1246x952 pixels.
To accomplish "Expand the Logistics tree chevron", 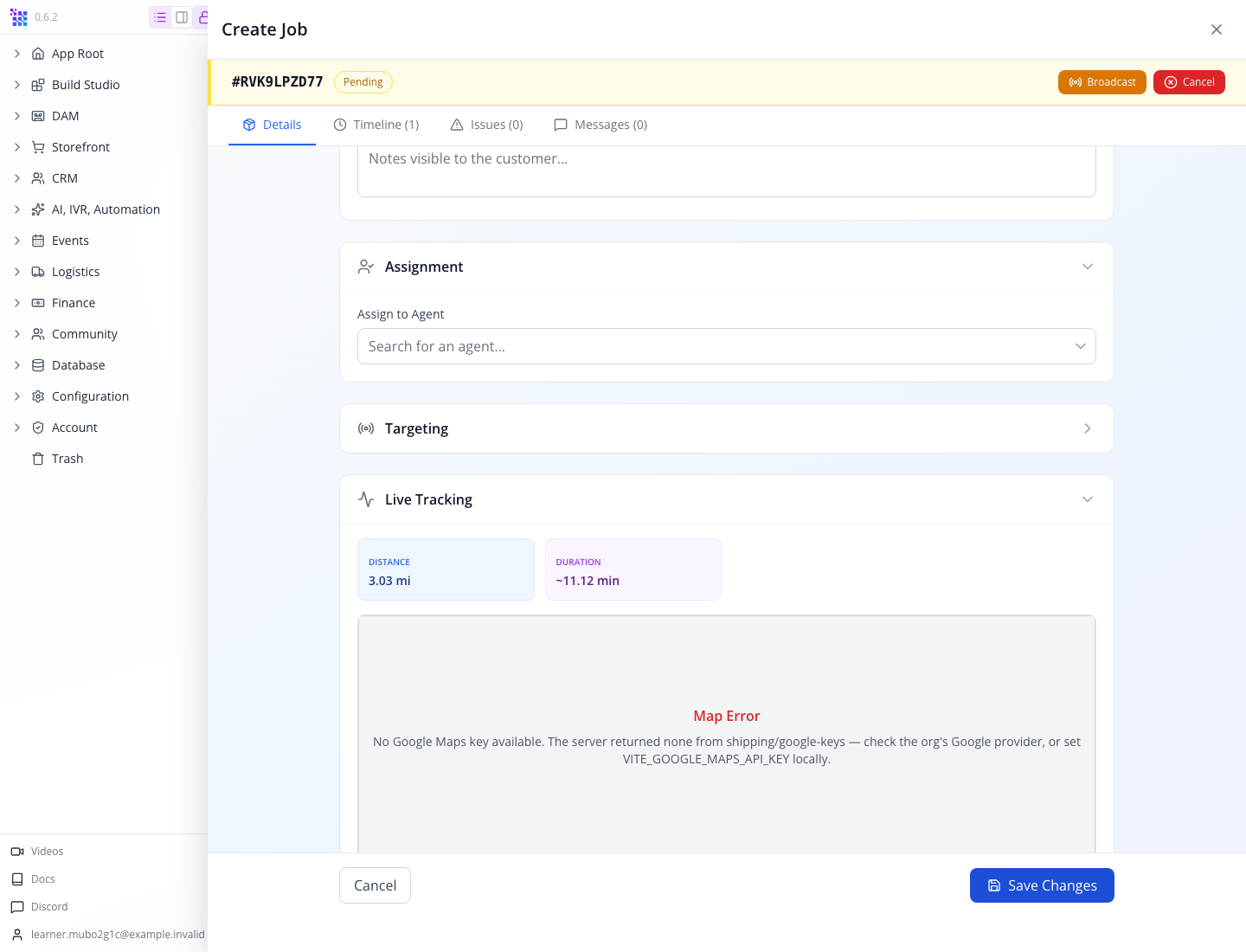I will (x=17, y=272).
